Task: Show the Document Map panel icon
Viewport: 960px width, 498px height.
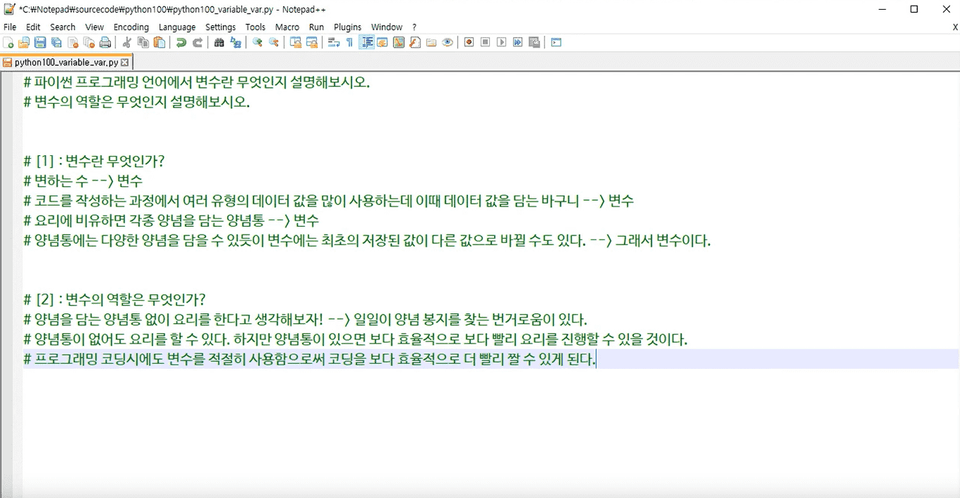Action: point(399,42)
